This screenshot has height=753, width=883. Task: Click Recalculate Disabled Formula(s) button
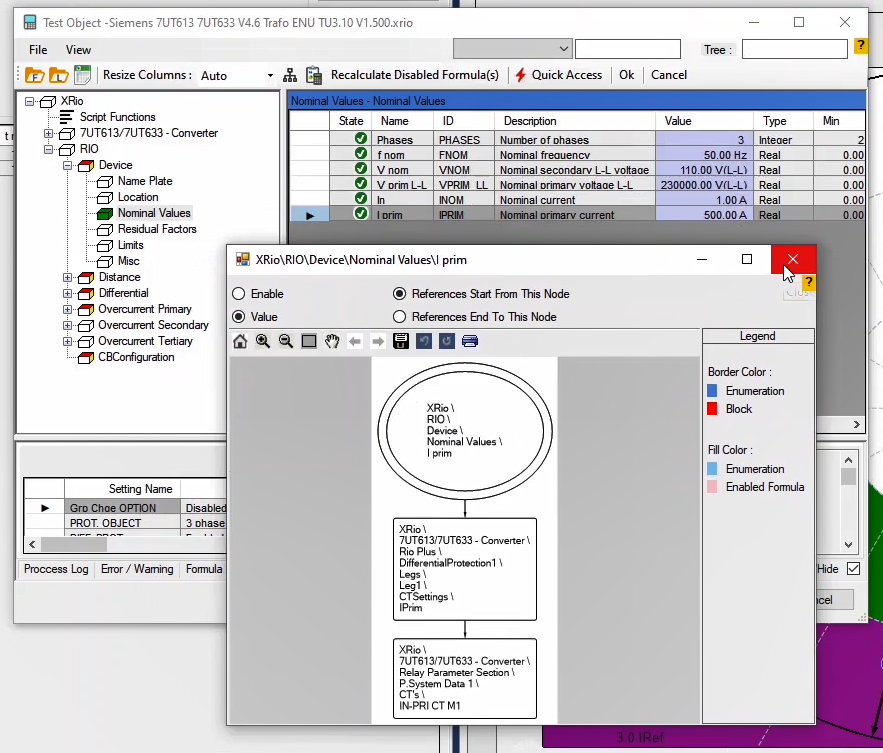click(414, 75)
